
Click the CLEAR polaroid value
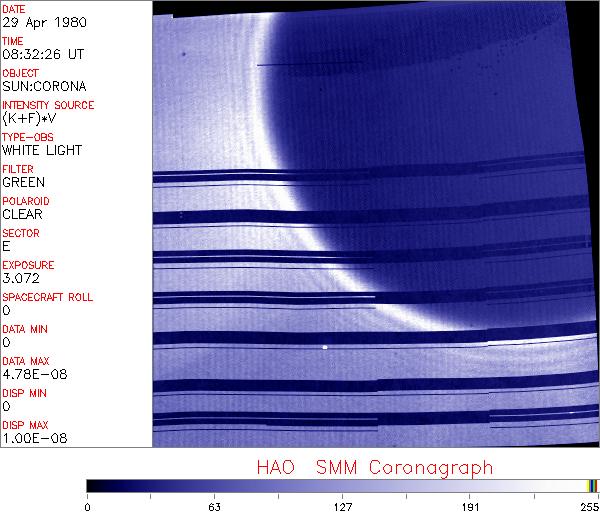22,214
